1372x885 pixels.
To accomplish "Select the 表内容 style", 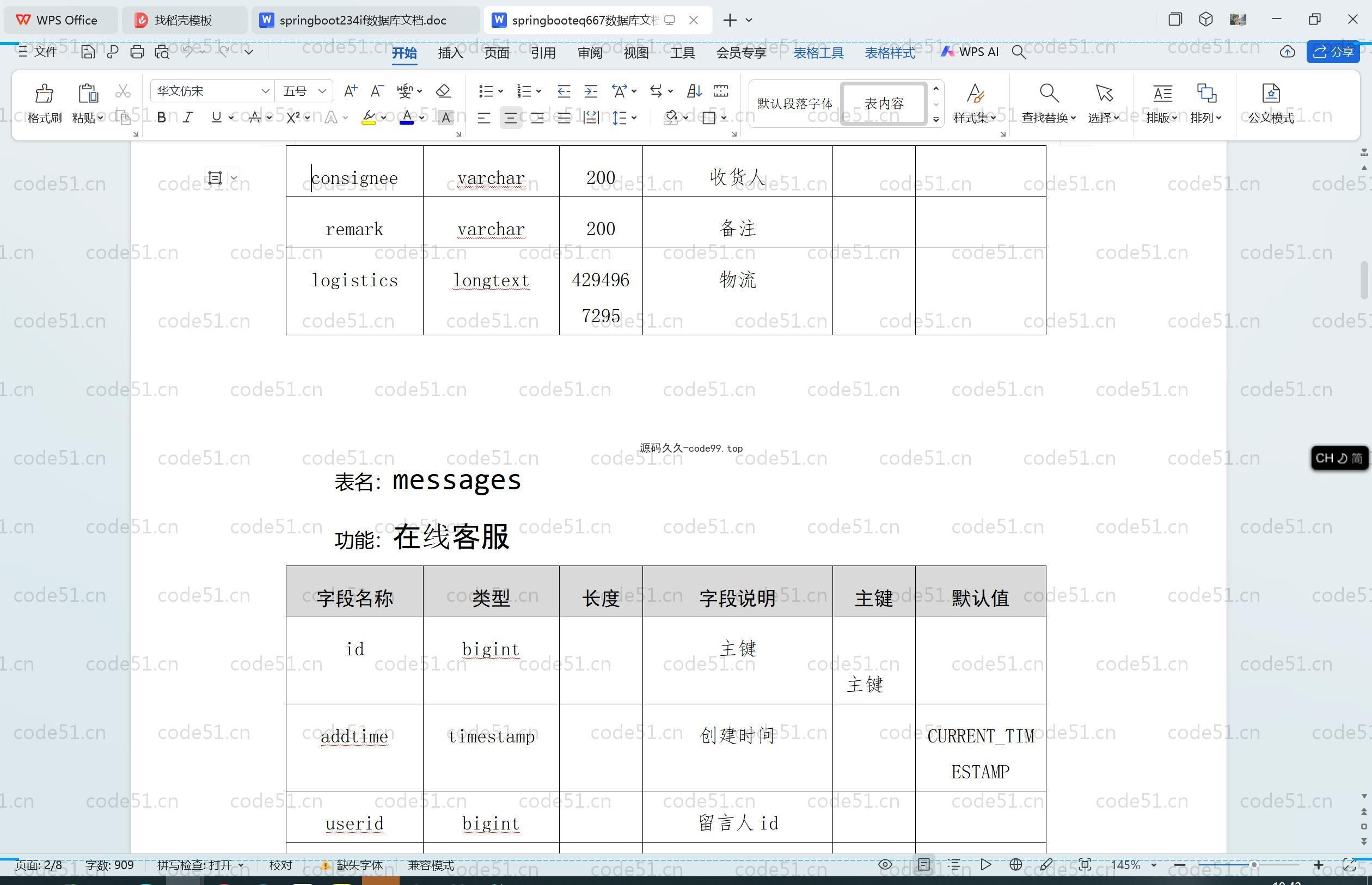I will click(884, 103).
